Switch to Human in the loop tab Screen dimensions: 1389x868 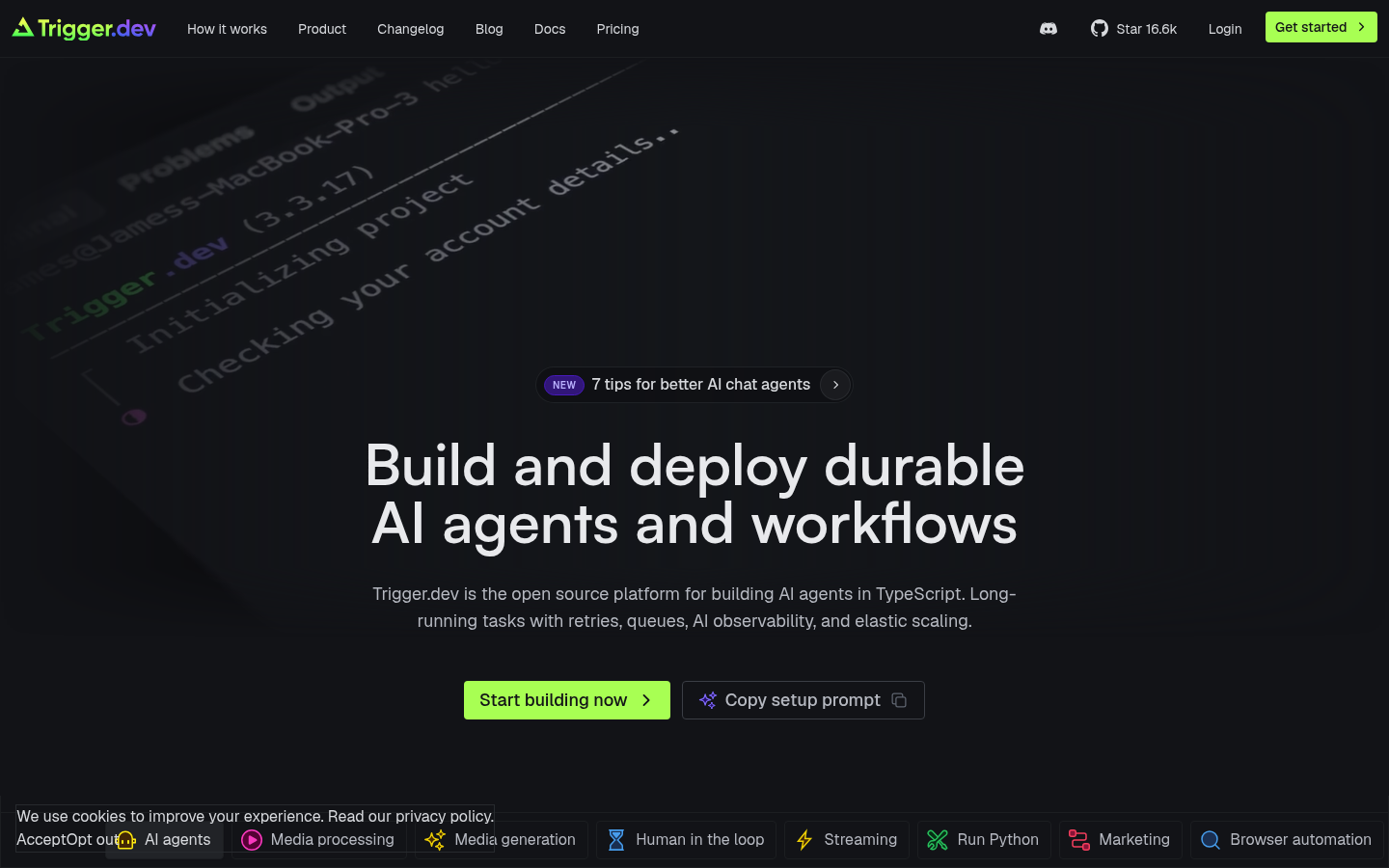[x=686, y=840]
